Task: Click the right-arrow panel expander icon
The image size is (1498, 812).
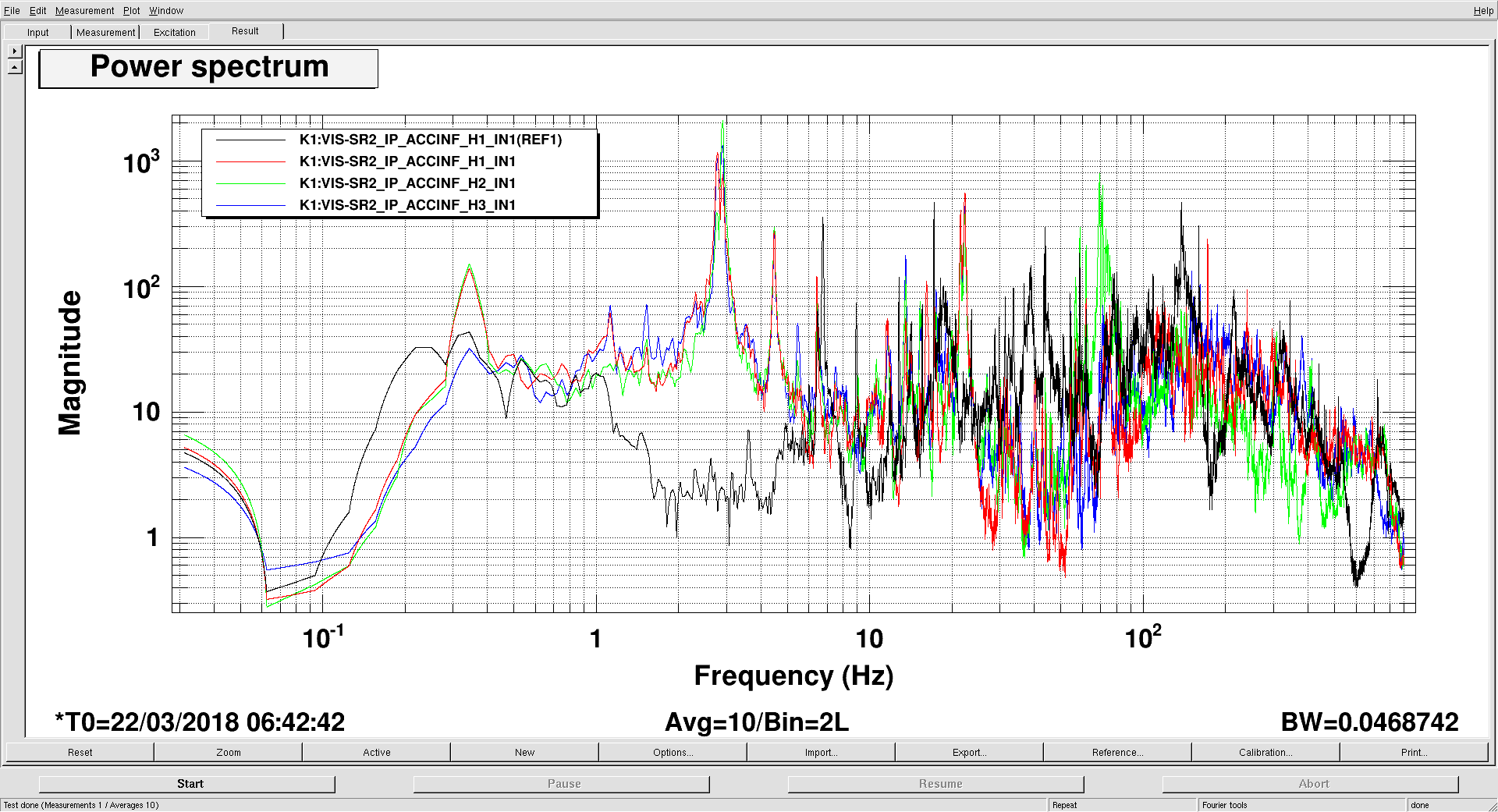Action: (15, 51)
